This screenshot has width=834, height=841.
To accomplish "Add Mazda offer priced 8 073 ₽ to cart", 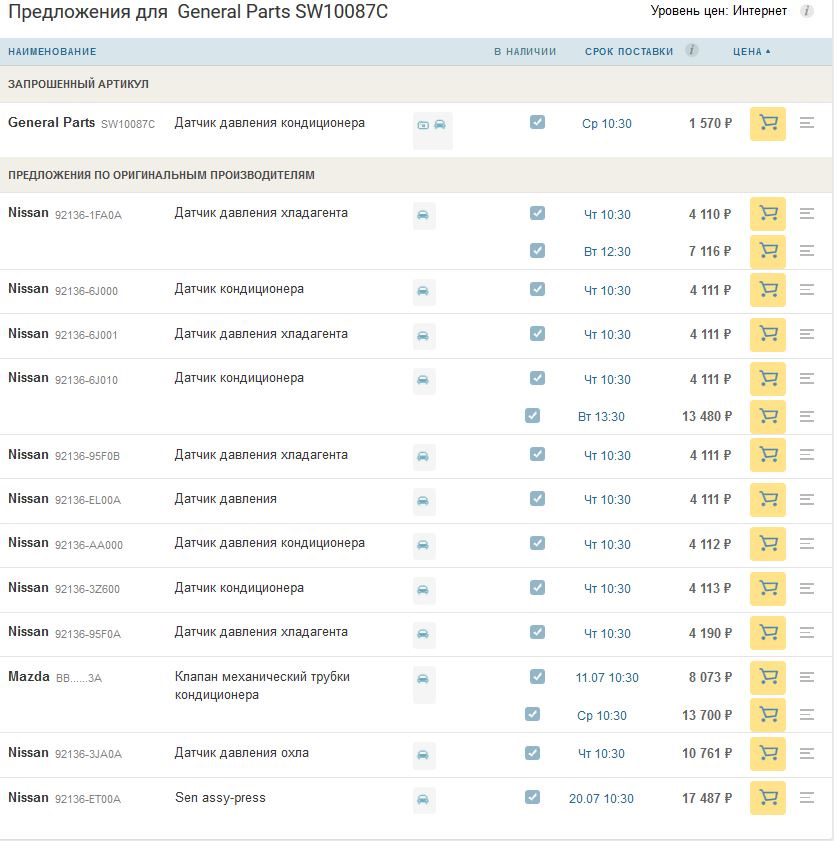I will (x=767, y=678).
